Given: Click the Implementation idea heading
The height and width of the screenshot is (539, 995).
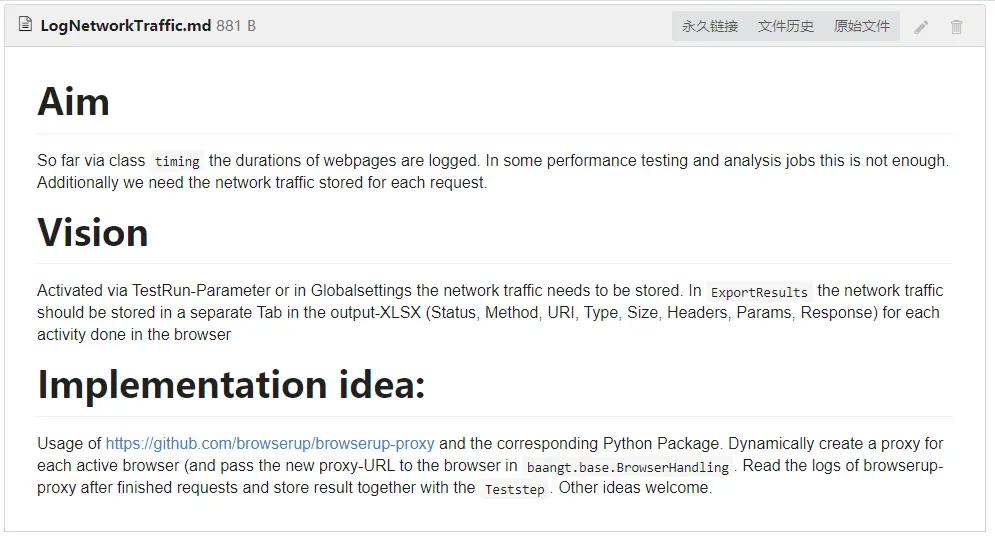Looking at the screenshot, I should (231, 385).
